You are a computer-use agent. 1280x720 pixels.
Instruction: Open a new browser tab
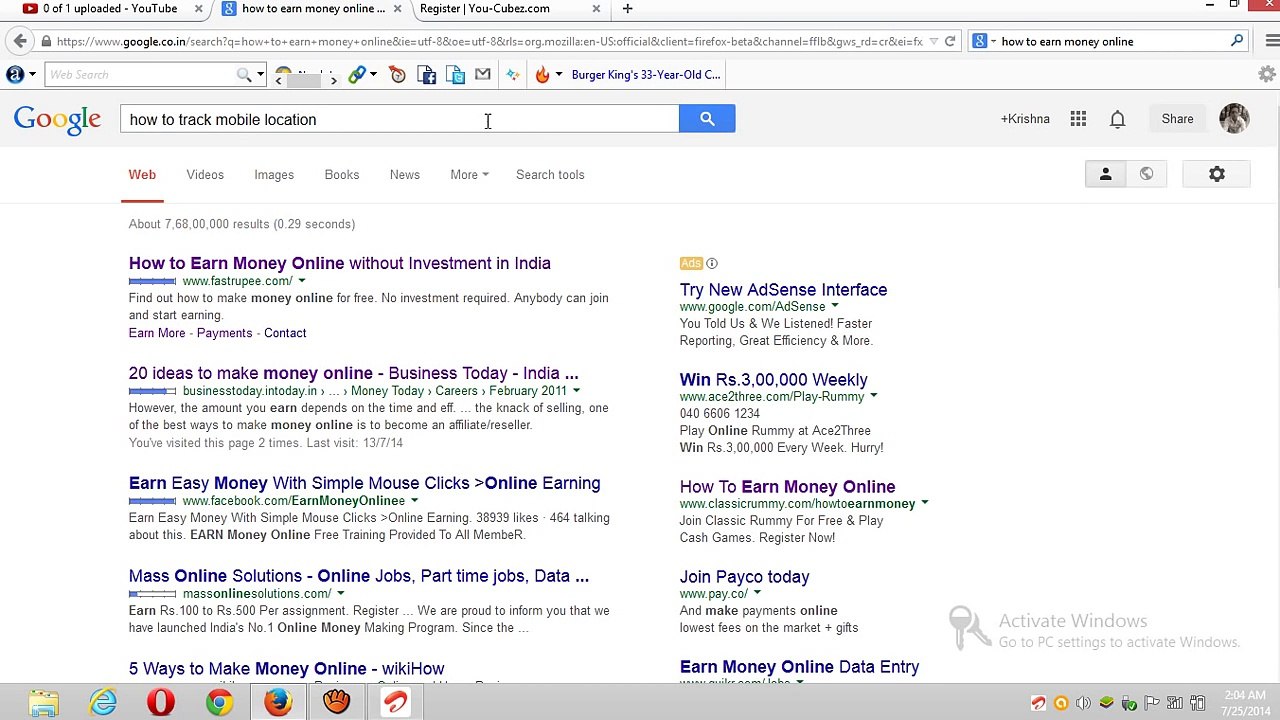click(627, 9)
